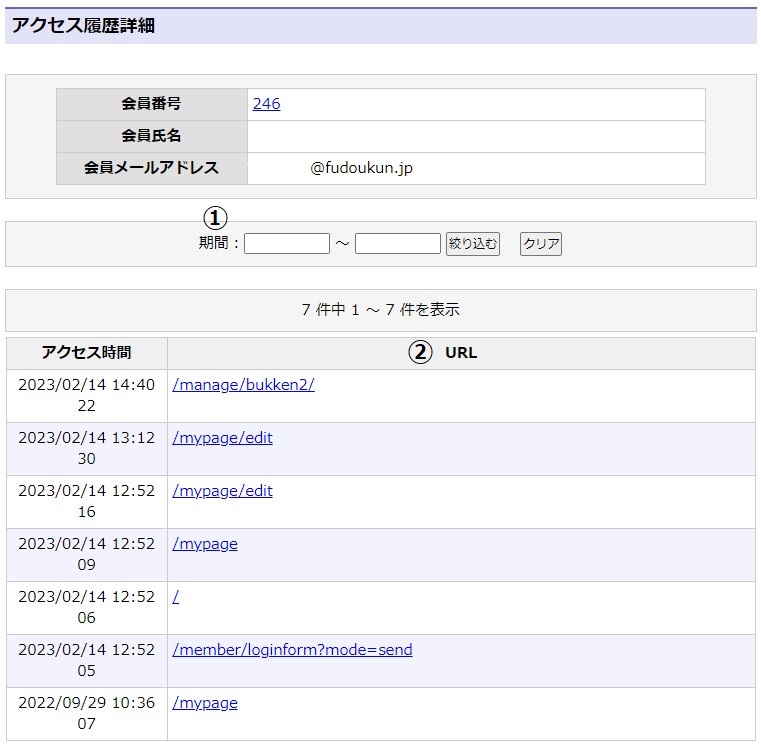
Task: Click the period end date field
Action: point(398,244)
